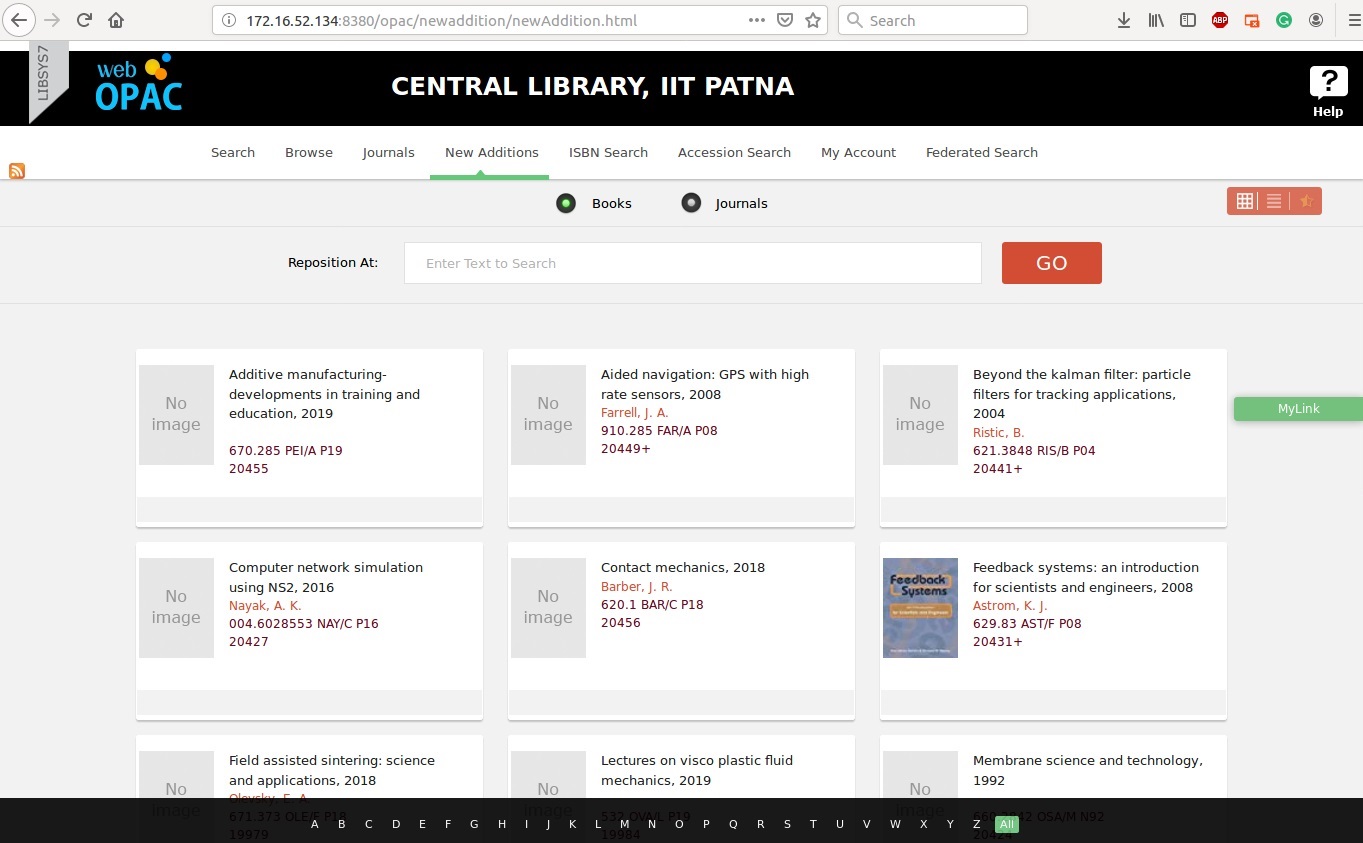The height and width of the screenshot is (843, 1363).
Task: Go back with browser back arrow
Action: pyautogui.click(x=21, y=20)
